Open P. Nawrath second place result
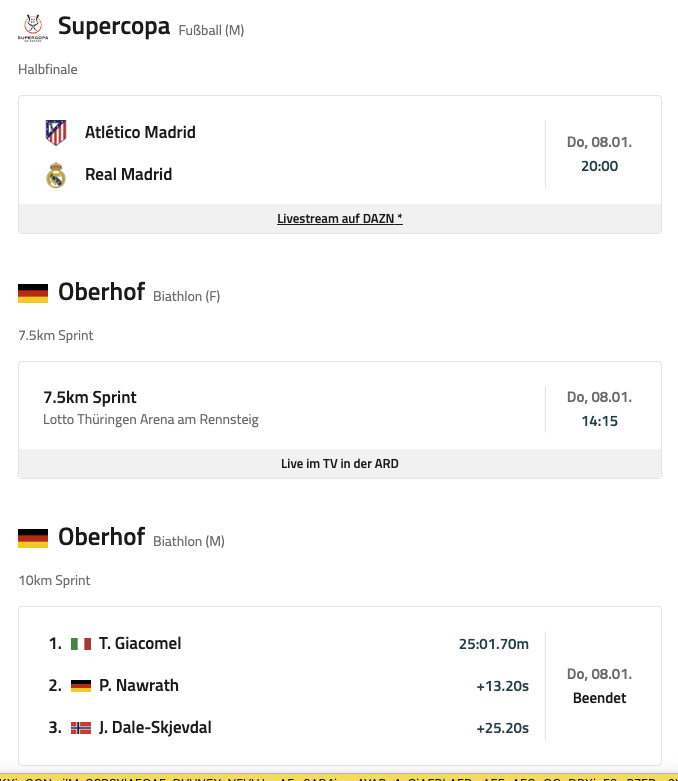This screenshot has width=678, height=781. [138, 686]
